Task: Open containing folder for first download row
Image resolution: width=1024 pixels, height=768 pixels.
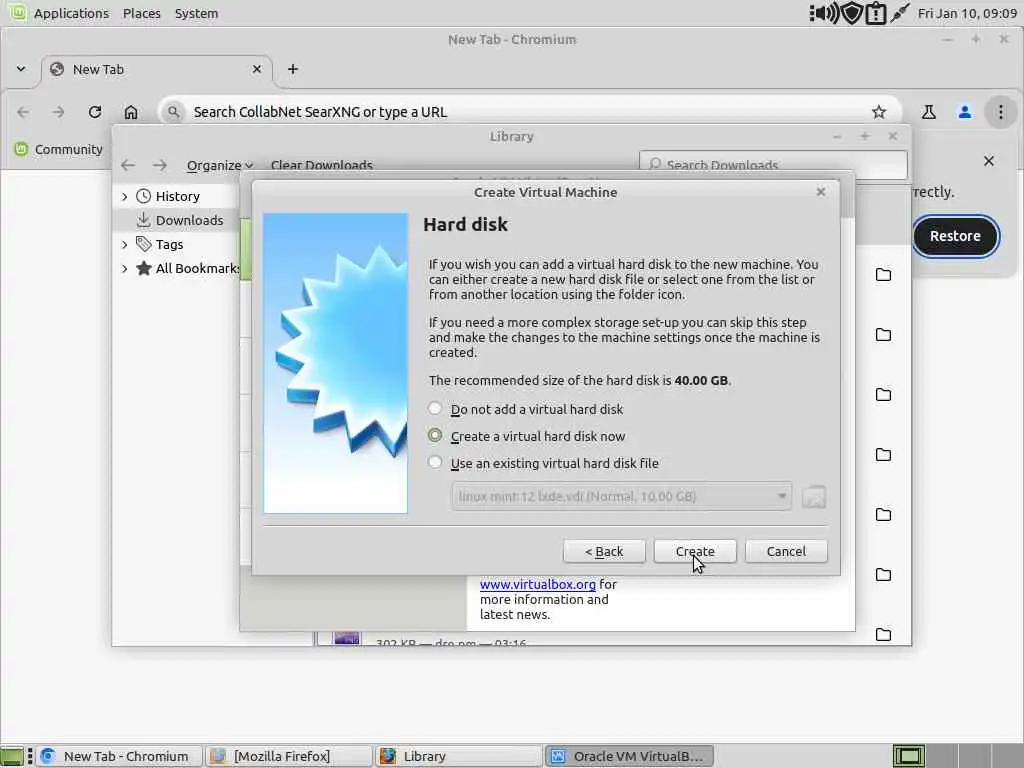Action: [884, 274]
